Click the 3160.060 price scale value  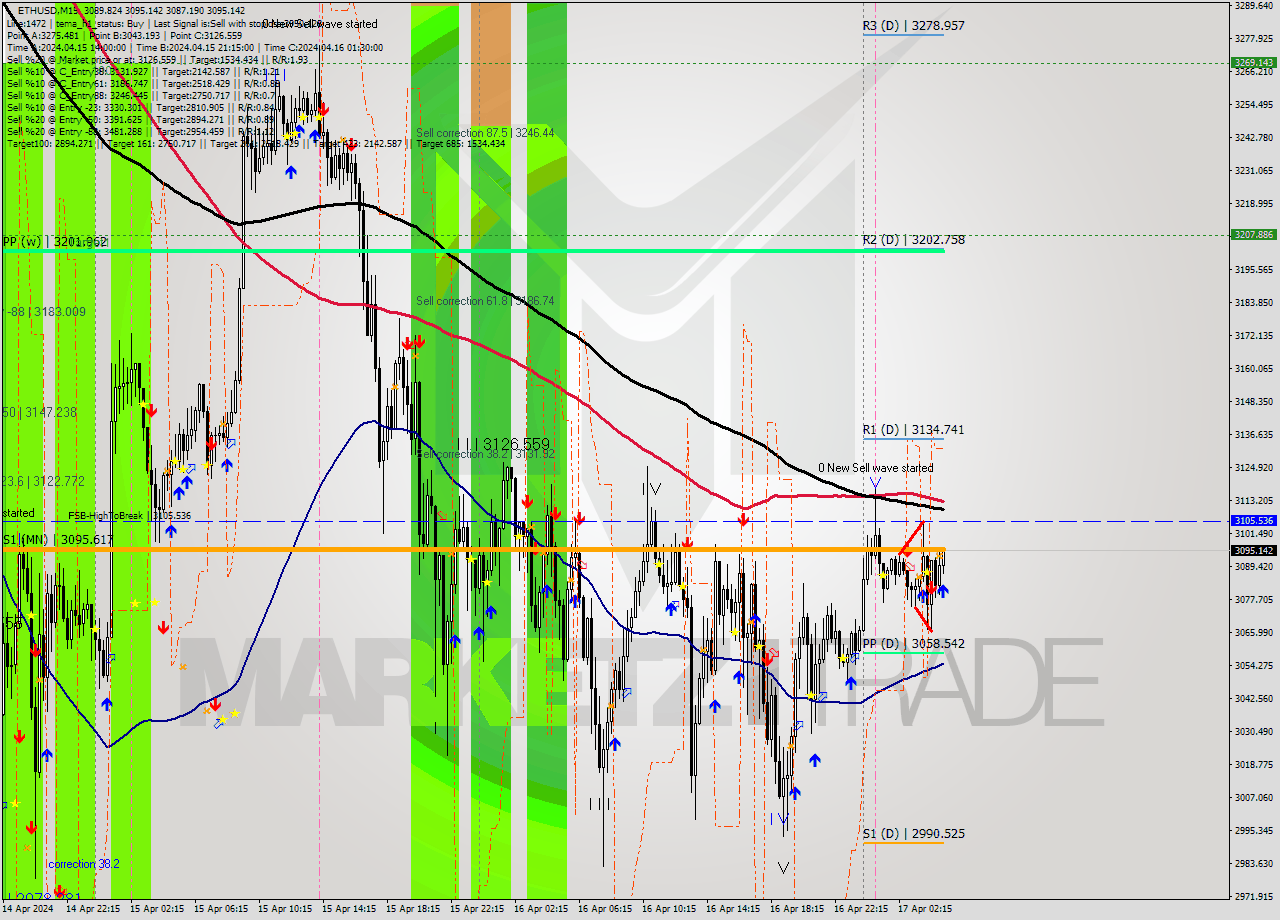[1253, 368]
